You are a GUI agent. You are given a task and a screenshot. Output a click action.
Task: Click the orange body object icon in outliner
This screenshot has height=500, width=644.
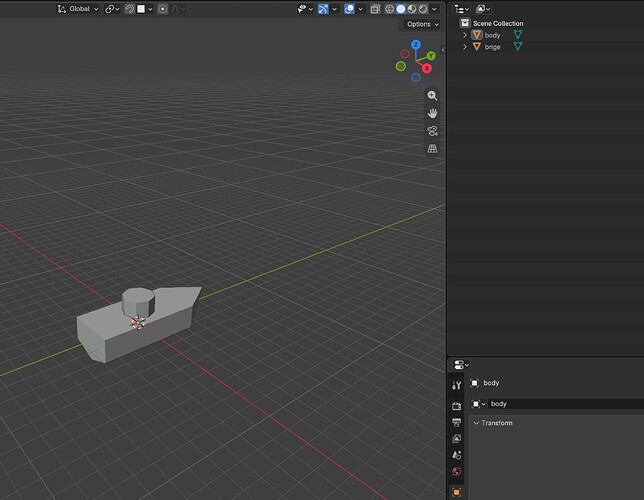[477, 35]
